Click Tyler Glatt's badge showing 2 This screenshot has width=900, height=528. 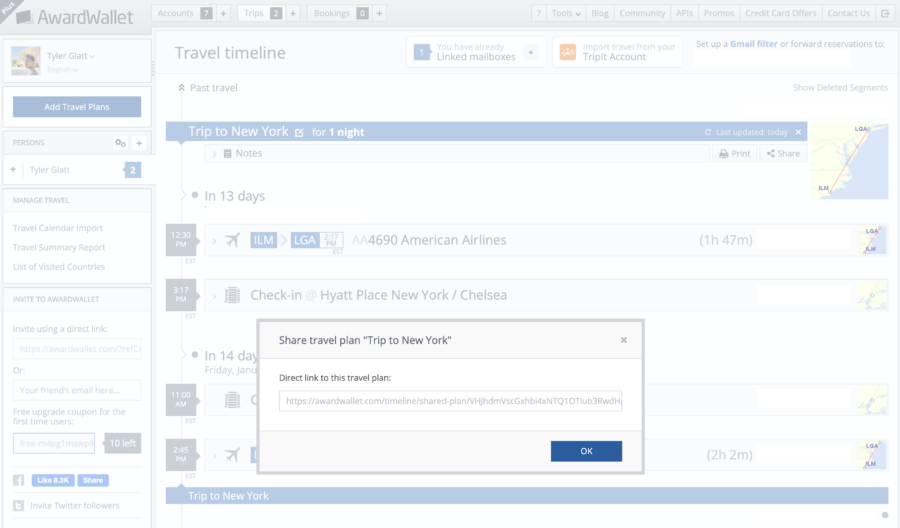pyautogui.click(x=133, y=170)
